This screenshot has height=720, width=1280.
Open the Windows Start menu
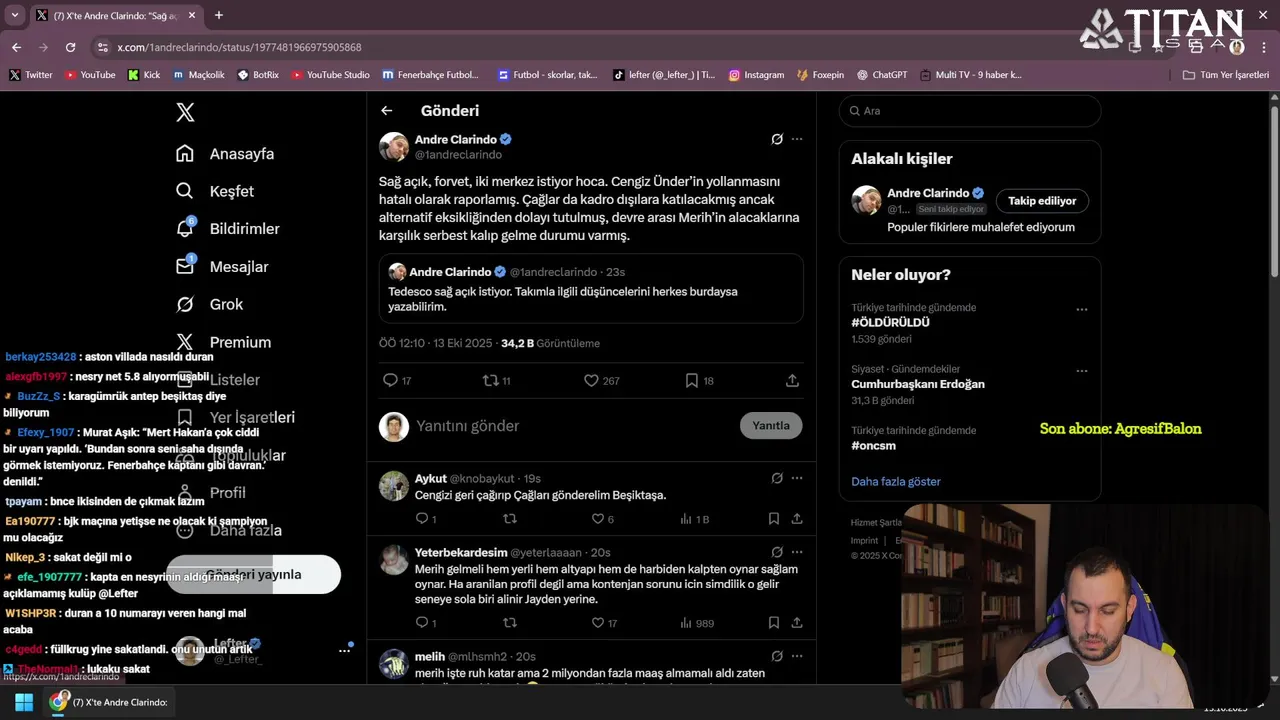23,702
